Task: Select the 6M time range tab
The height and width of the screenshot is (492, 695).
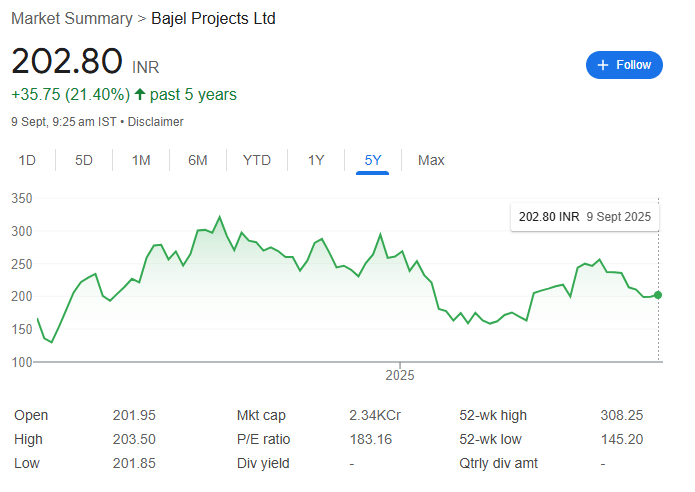Action: [198, 160]
